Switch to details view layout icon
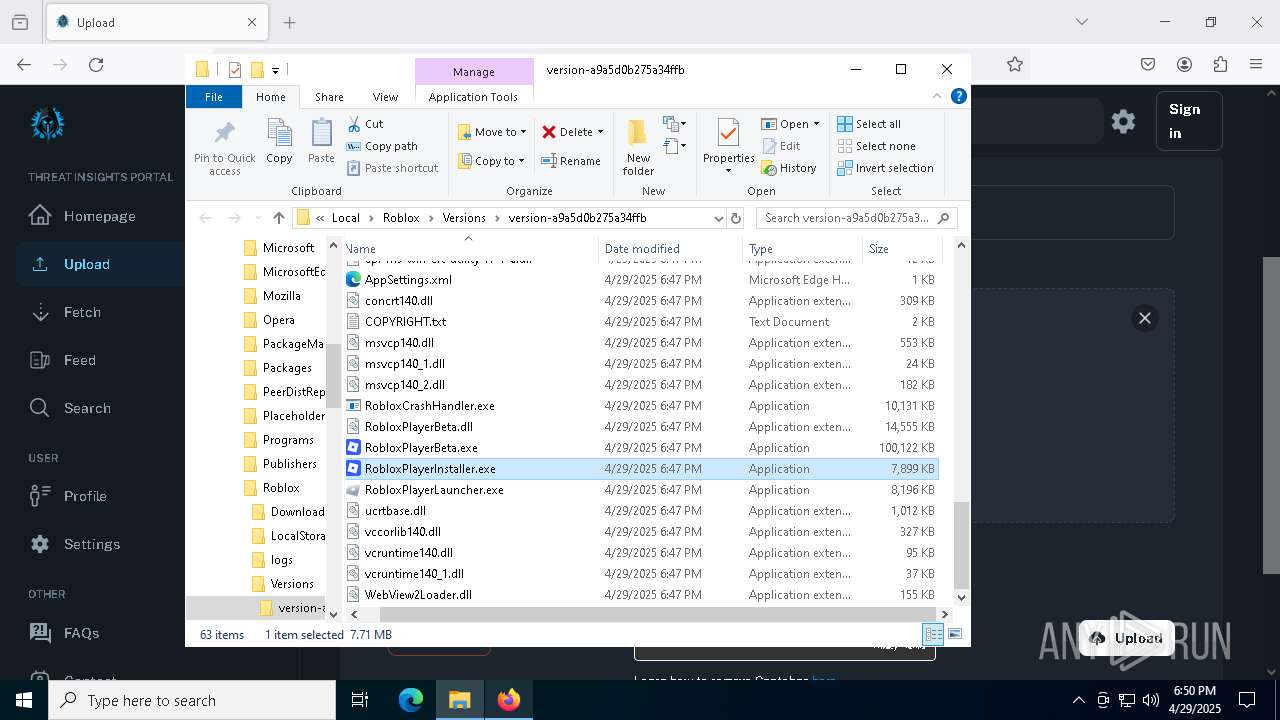Viewport: 1280px width, 720px height. tap(933, 634)
